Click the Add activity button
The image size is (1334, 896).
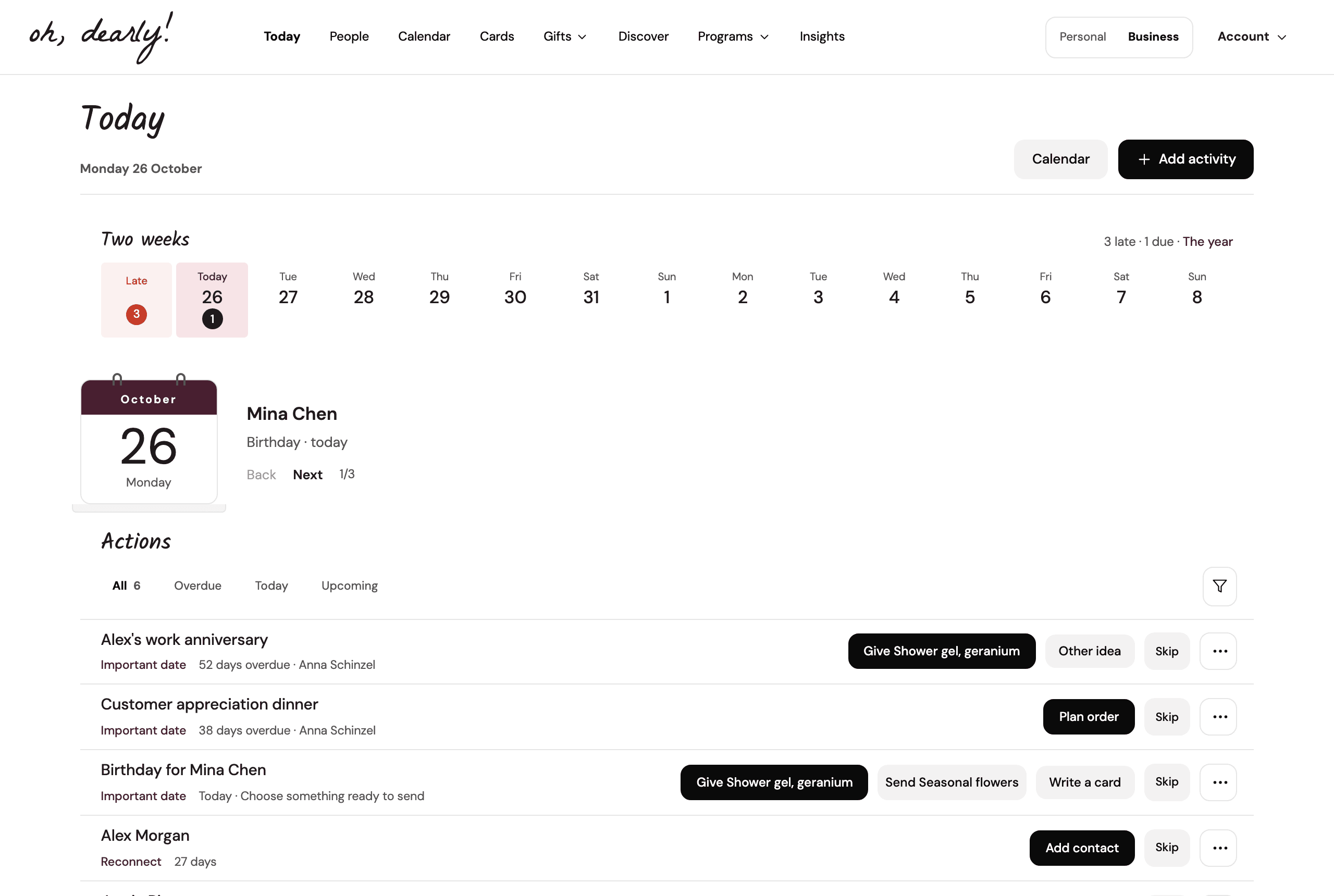point(1185,159)
